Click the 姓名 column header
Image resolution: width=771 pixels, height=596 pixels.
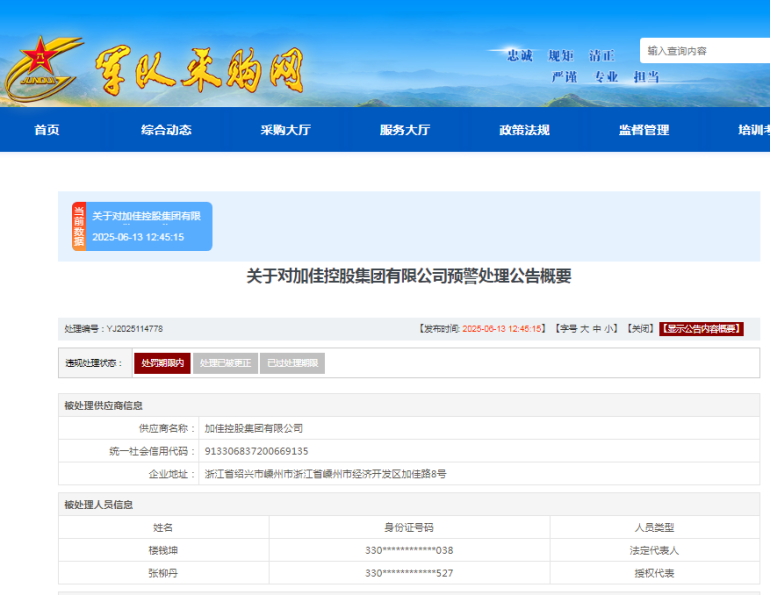click(x=163, y=528)
